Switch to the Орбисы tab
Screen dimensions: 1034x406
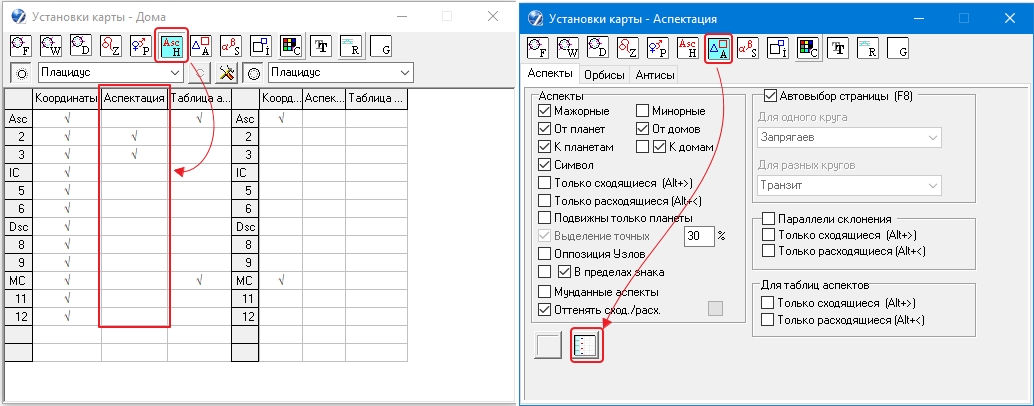tap(604, 75)
